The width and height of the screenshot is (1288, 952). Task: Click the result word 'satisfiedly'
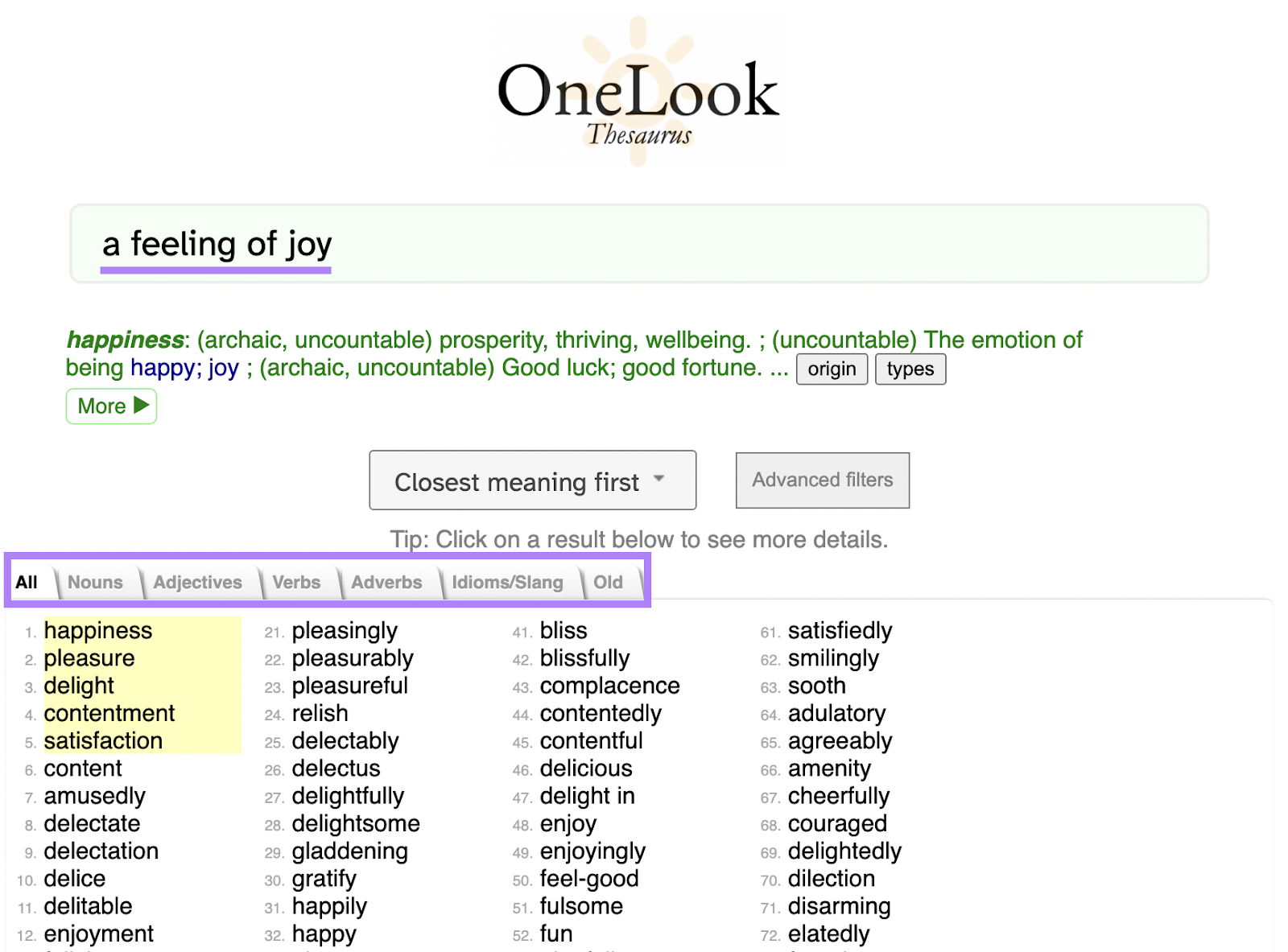[x=840, y=630]
